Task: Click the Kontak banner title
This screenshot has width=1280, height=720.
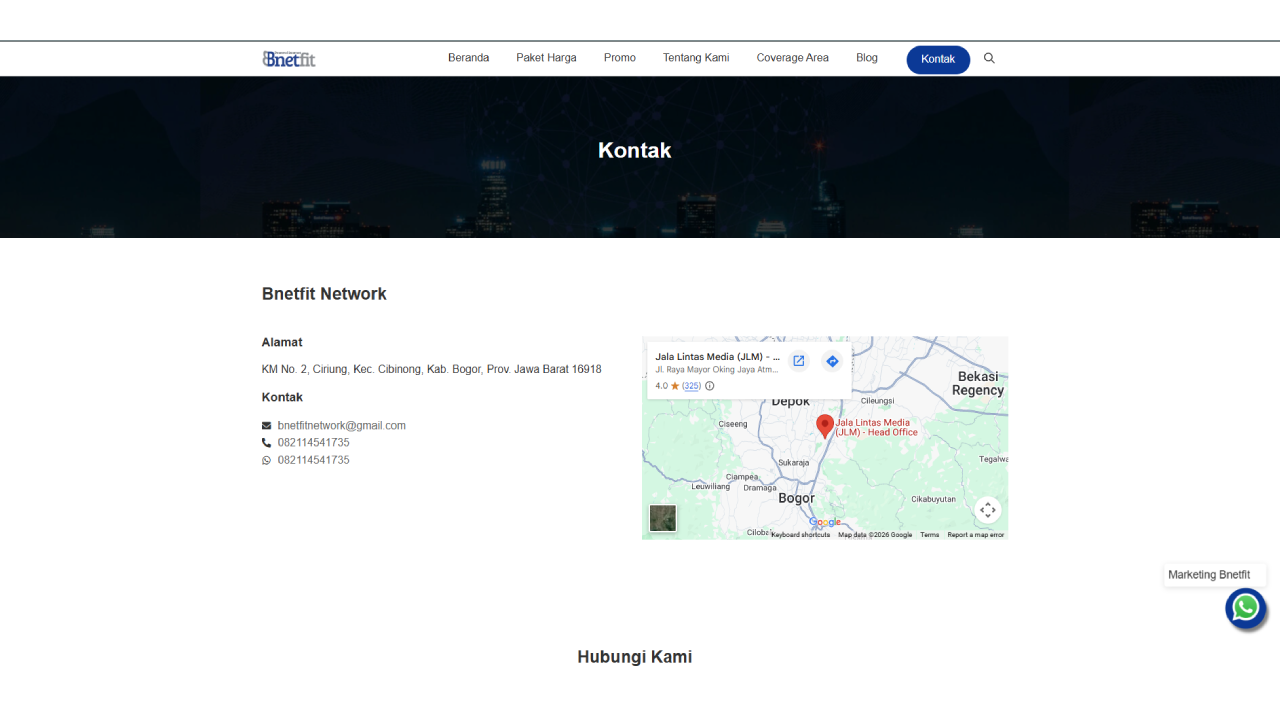Action: click(635, 150)
